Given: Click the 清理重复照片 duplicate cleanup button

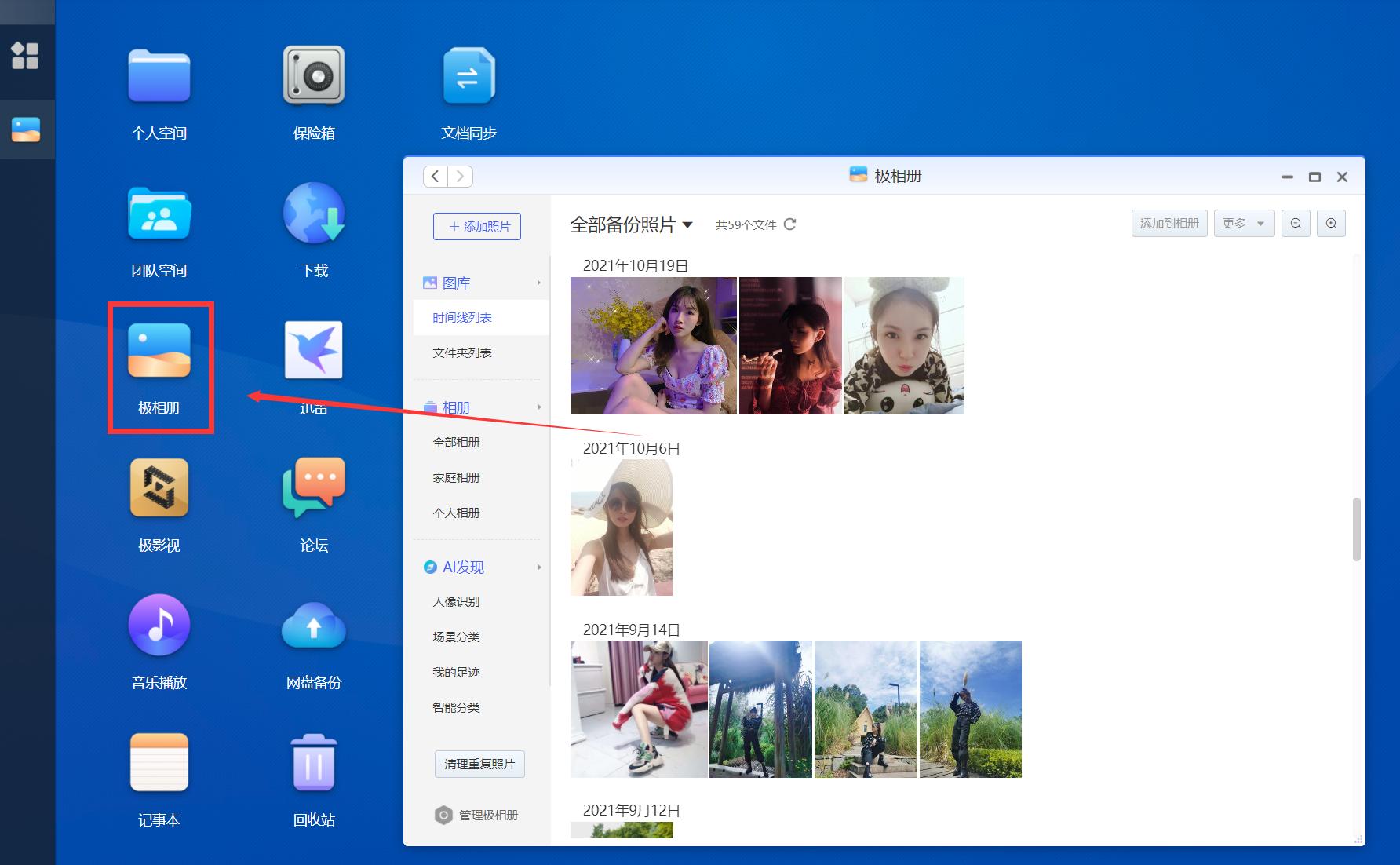Looking at the screenshot, I should 479,764.
